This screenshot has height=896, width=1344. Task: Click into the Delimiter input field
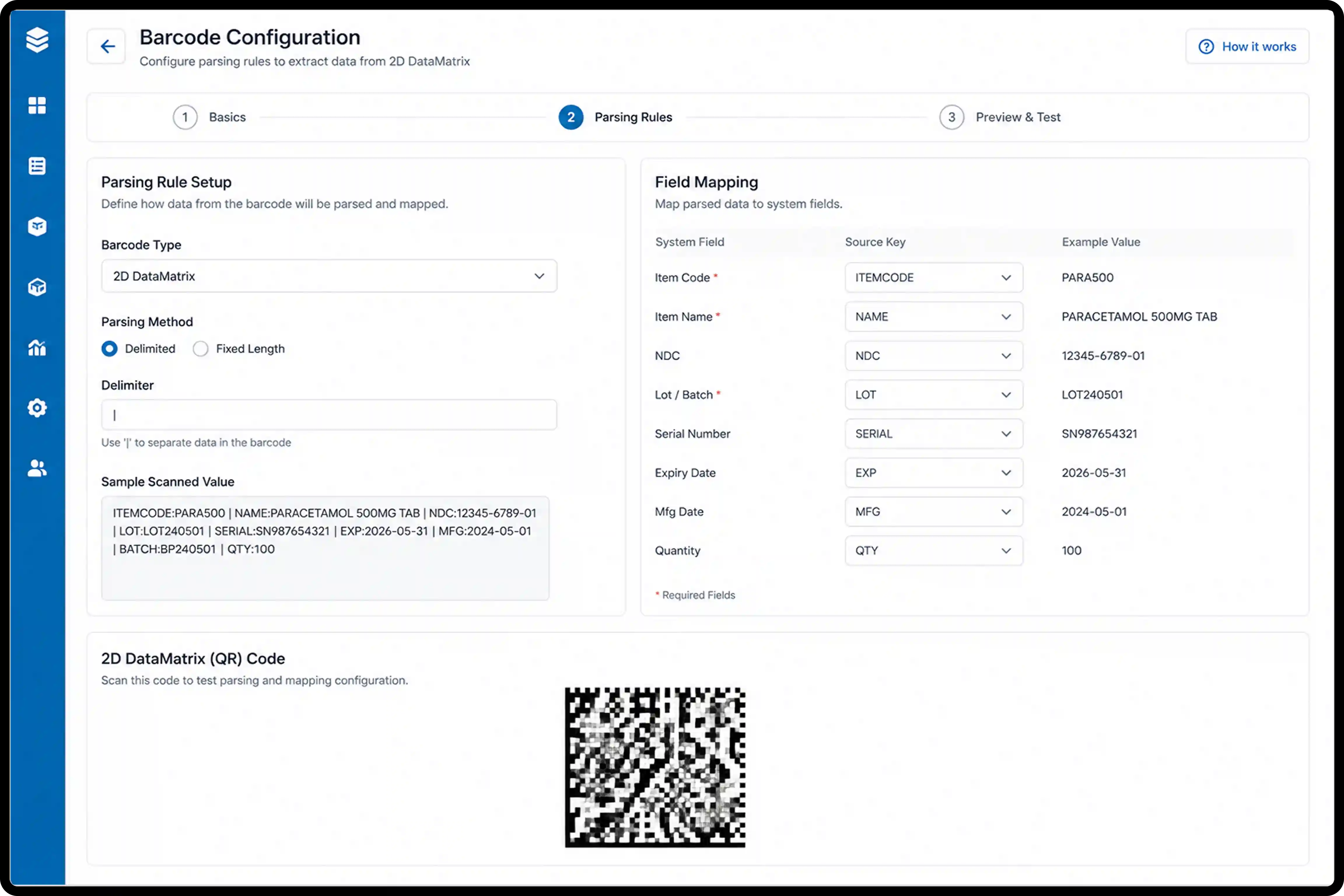329,415
